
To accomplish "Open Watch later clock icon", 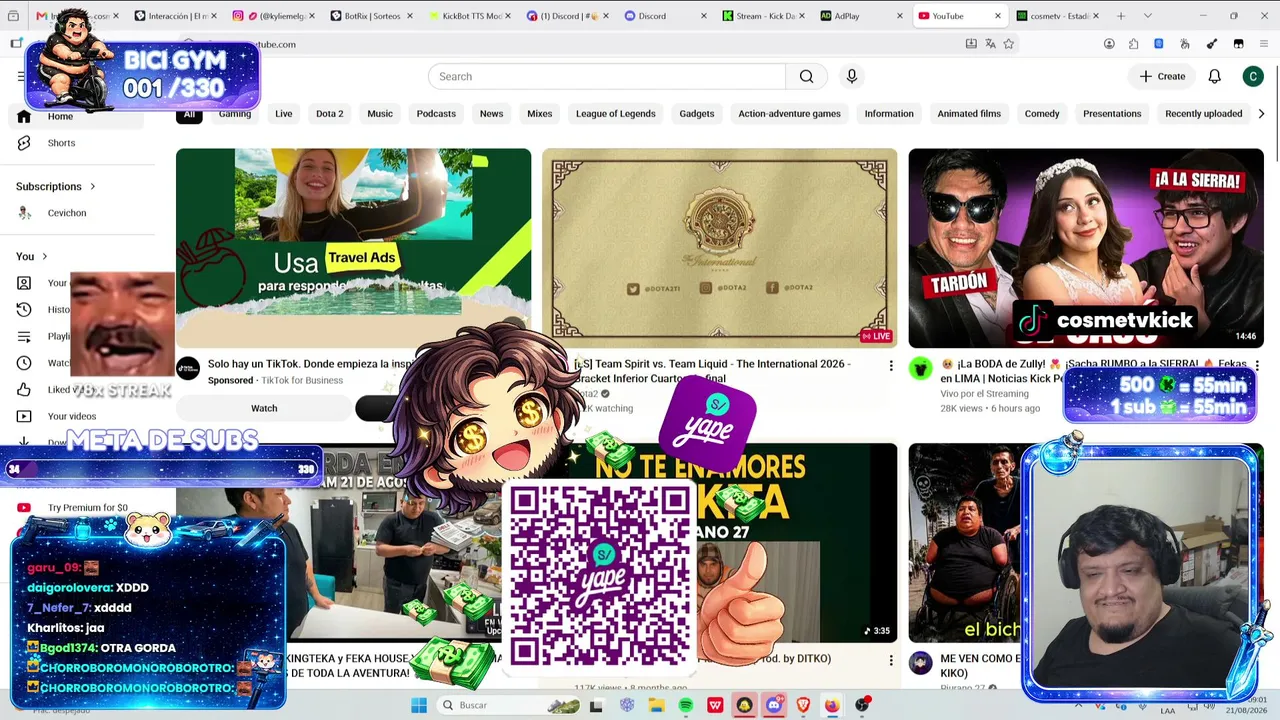I will [24, 363].
